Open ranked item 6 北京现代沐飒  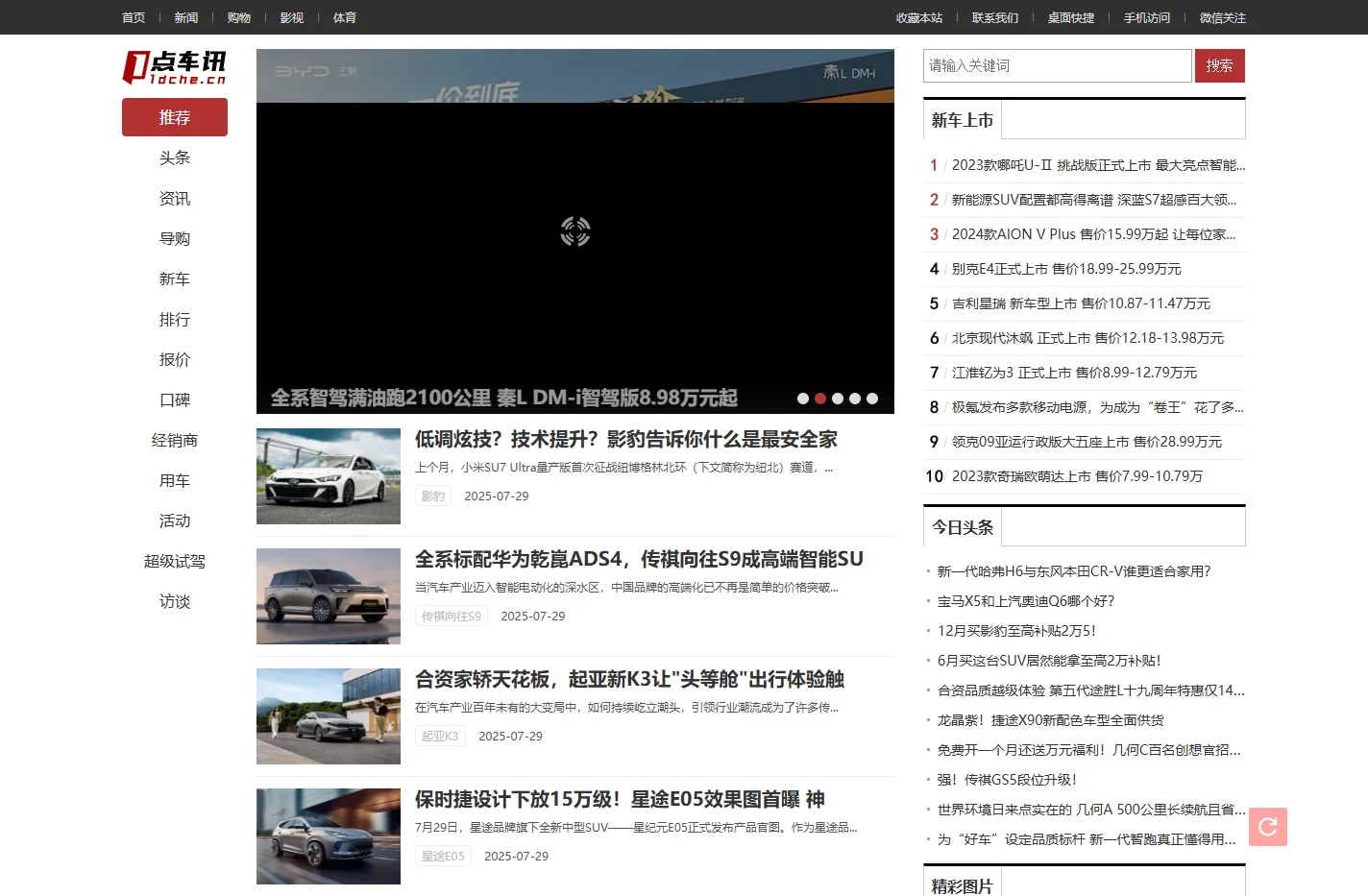click(1087, 338)
